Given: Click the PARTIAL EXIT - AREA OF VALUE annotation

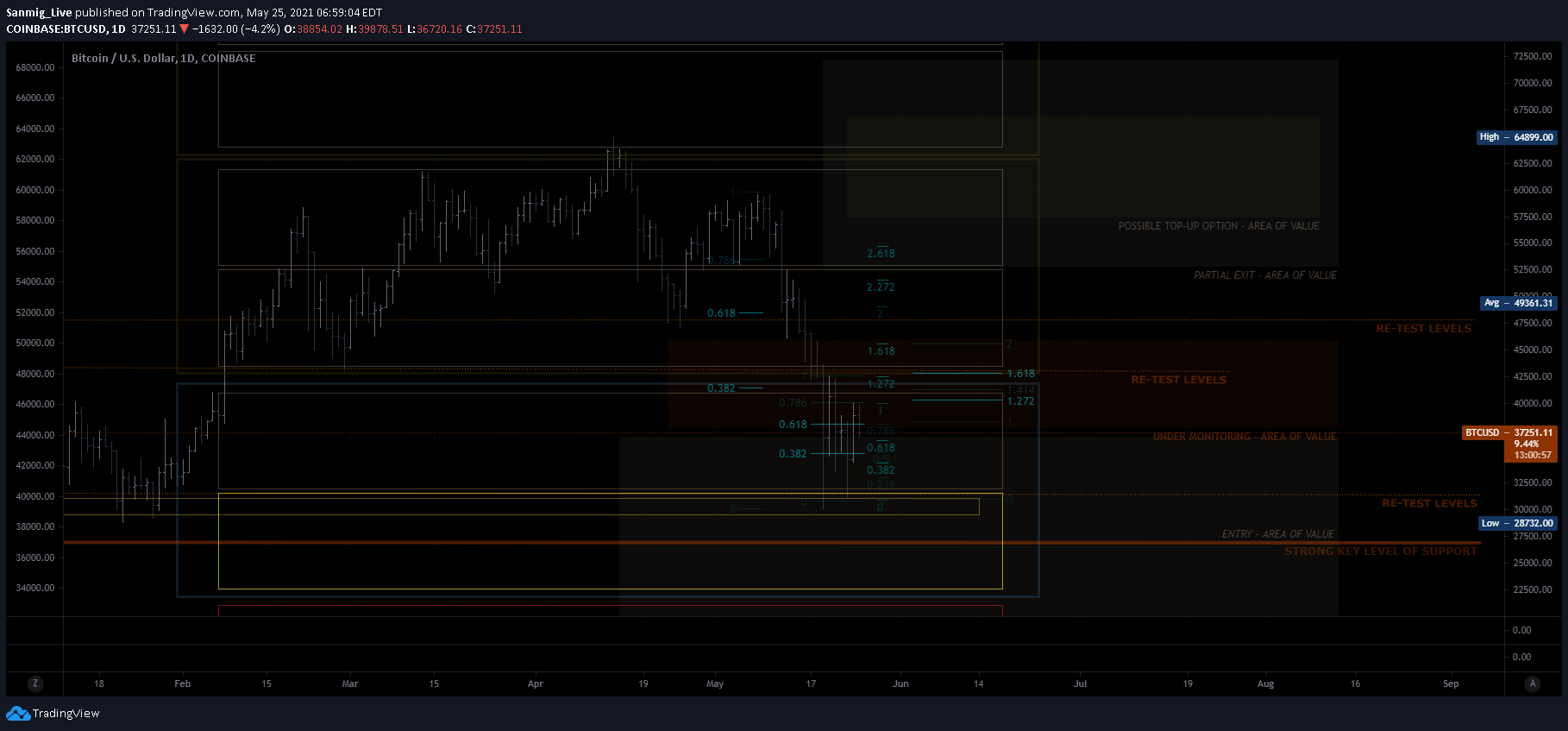Looking at the screenshot, I should [x=1265, y=275].
